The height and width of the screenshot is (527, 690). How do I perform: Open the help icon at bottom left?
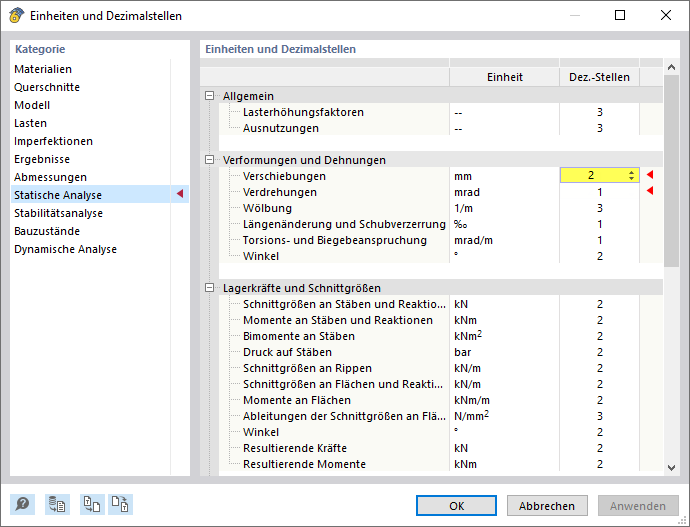click(x=22, y=505)
